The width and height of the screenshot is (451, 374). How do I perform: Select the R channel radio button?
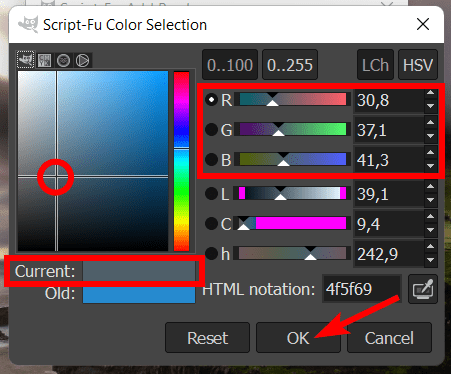211,100
